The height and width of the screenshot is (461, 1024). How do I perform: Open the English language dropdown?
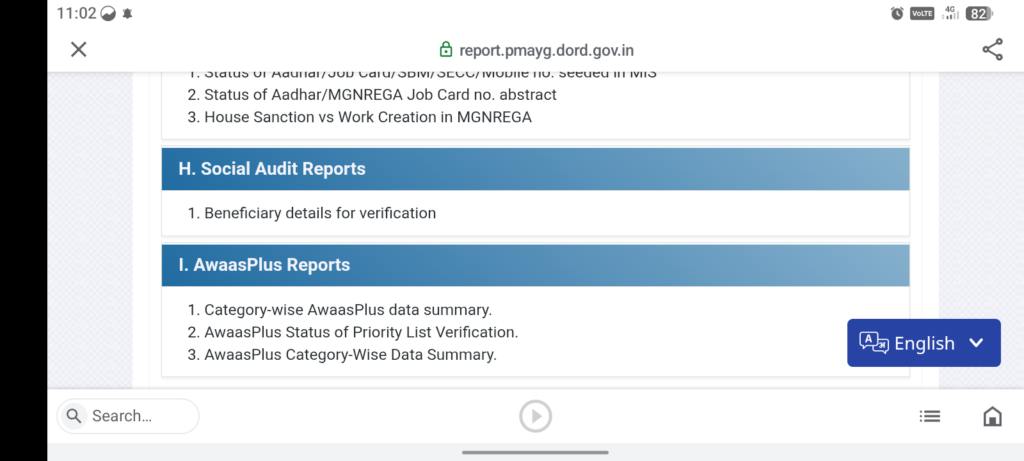pyautogui.click(x=923, y=343)
